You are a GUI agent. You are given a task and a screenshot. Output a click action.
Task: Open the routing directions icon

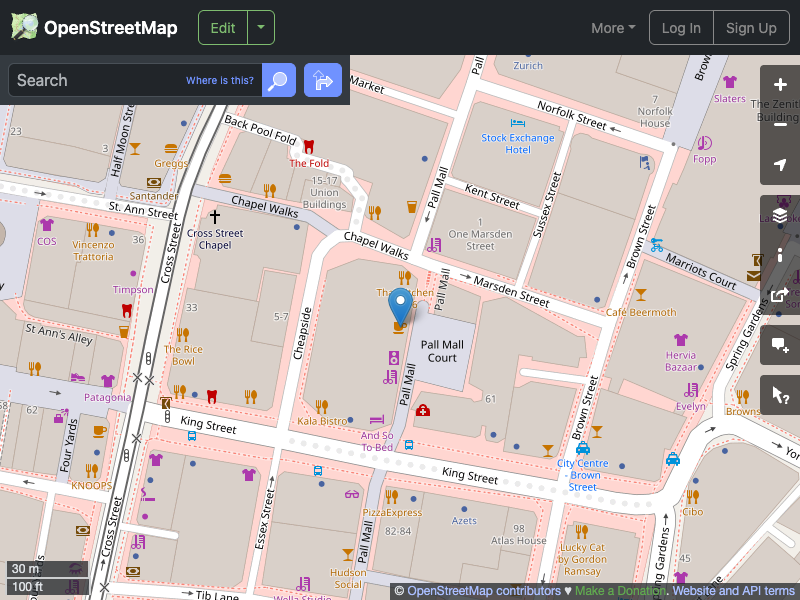[322, 80]
